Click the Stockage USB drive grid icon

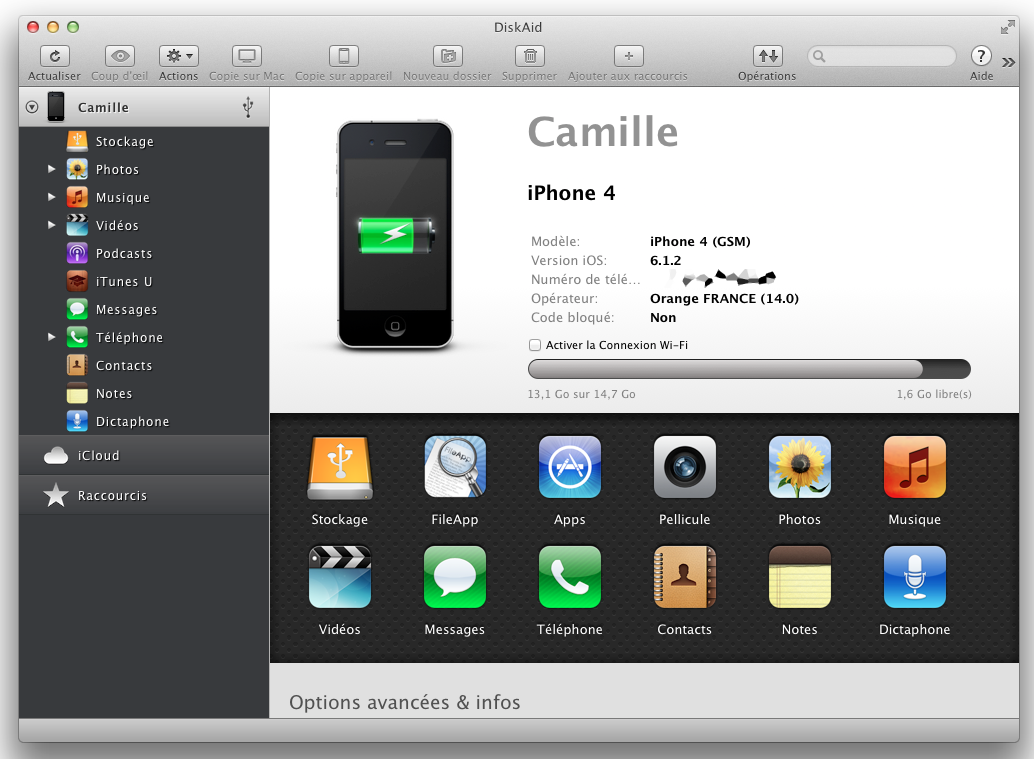click(340, 467)
